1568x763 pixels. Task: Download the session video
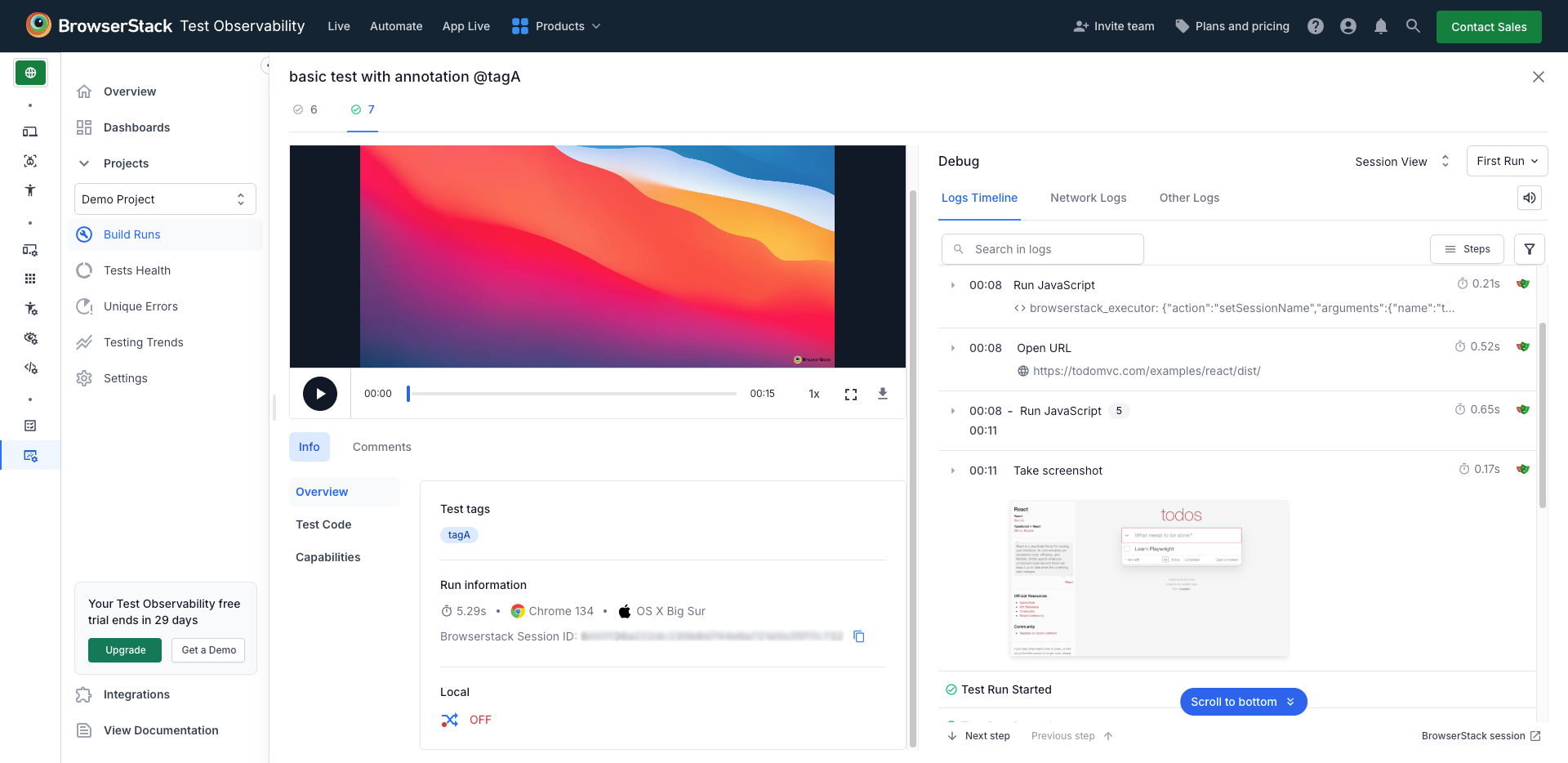(882, 394)
